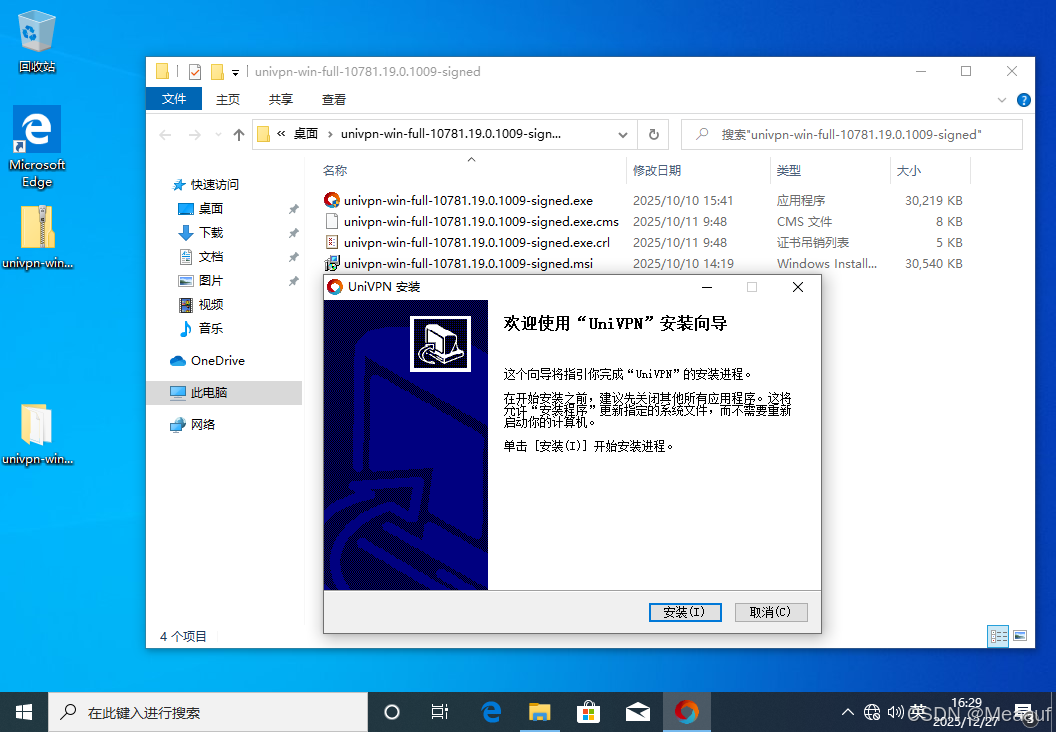
Task: Open 视频 in navigation pane
Action: coord(211,305)
